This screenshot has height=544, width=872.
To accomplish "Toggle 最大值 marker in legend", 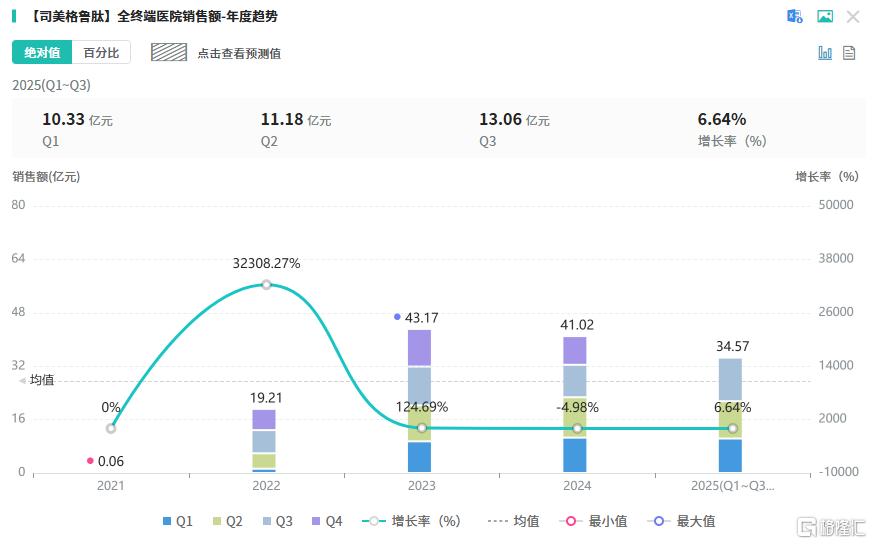I will pyautogui.click(x=681, y=521).
